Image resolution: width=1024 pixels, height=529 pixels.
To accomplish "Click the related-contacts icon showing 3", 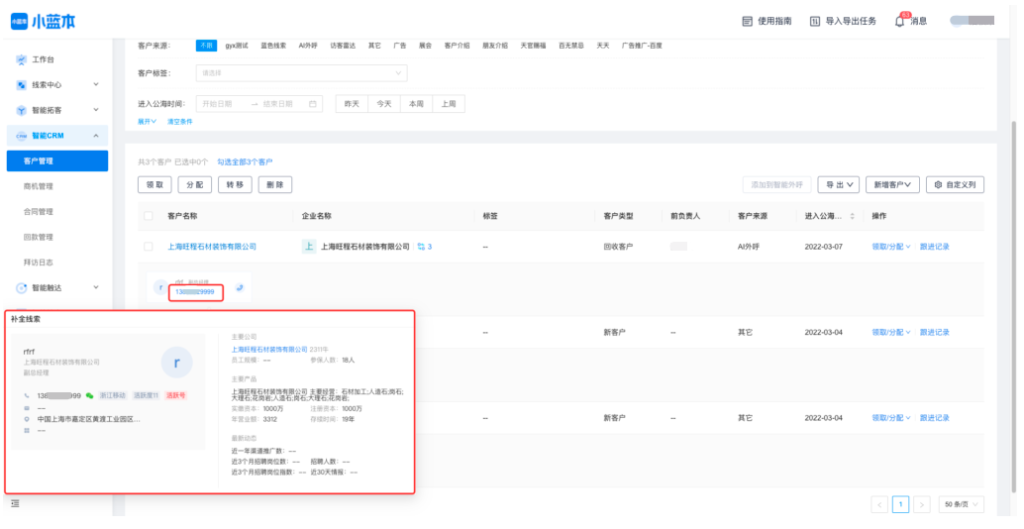I will (424, 246).
